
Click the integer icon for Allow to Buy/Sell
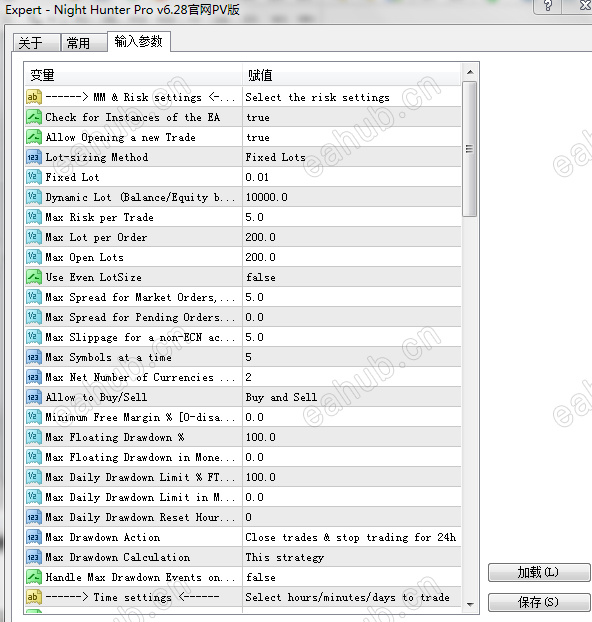tap(34, 397)
